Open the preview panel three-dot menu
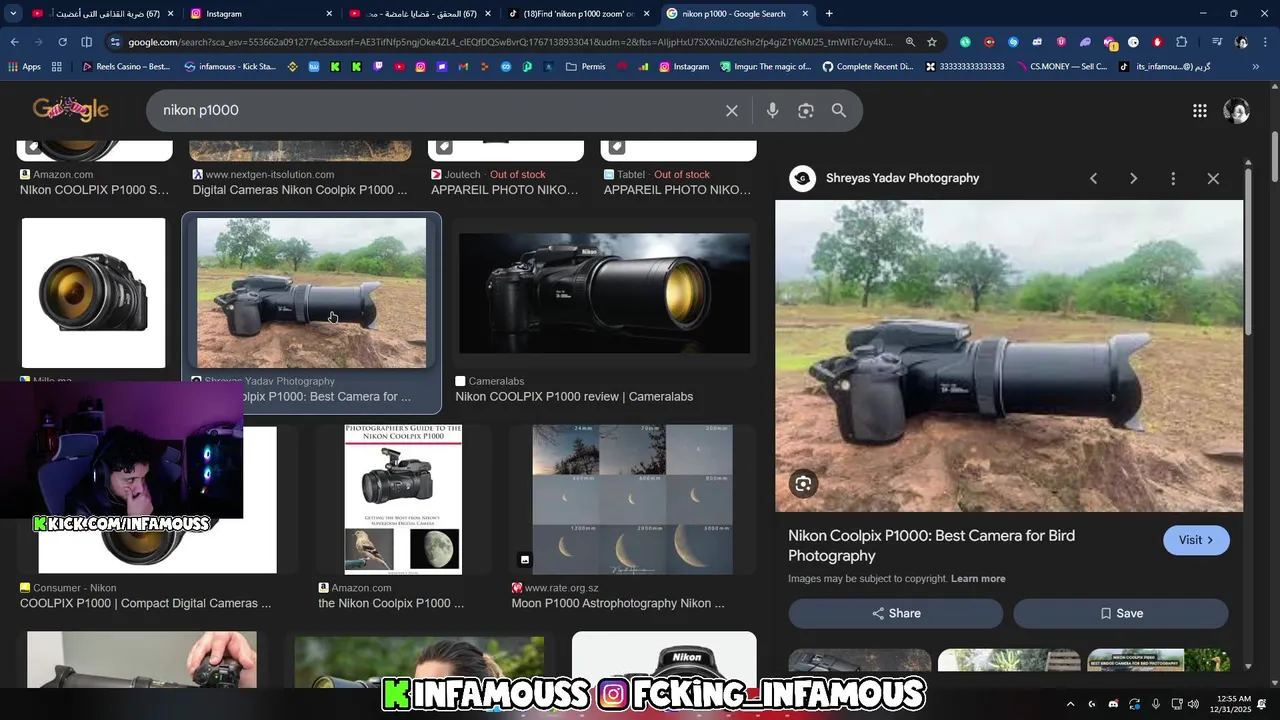The image size is (1280, 720). tap(1173, 178)
